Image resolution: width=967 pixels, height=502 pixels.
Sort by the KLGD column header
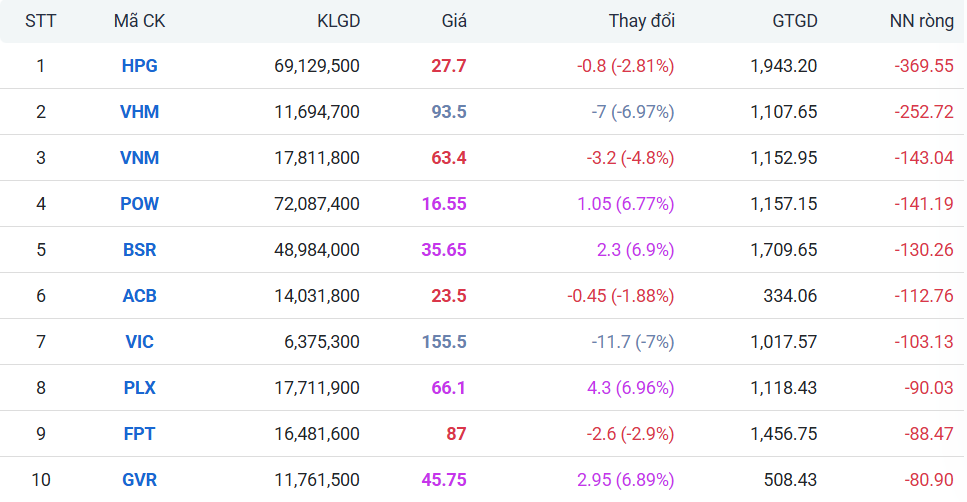(x=338, y=21)
